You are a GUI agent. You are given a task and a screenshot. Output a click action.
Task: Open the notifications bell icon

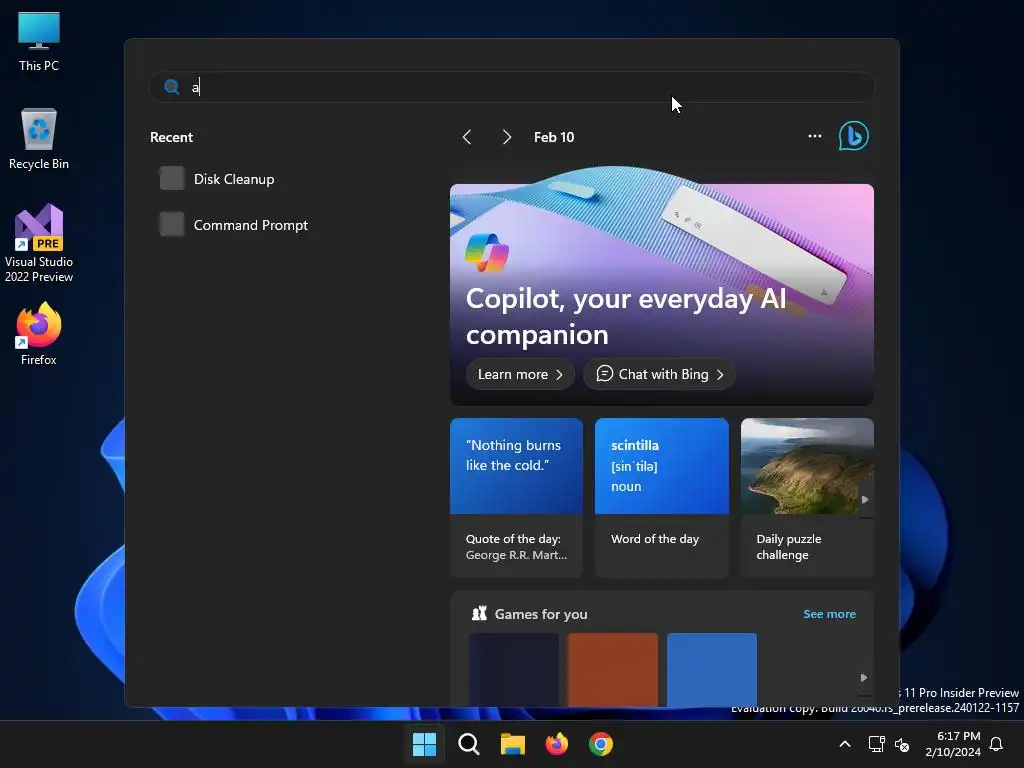click(x=996, y=744)
